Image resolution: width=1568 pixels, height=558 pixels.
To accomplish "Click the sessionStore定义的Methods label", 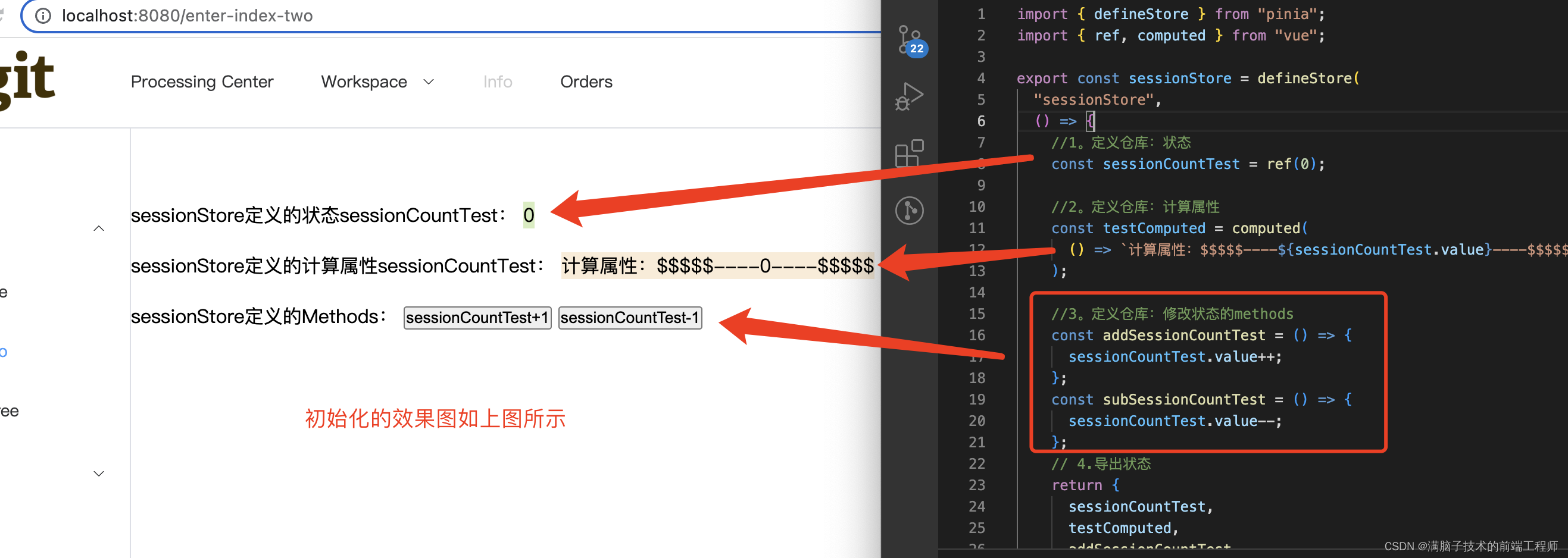I will 259,316.
